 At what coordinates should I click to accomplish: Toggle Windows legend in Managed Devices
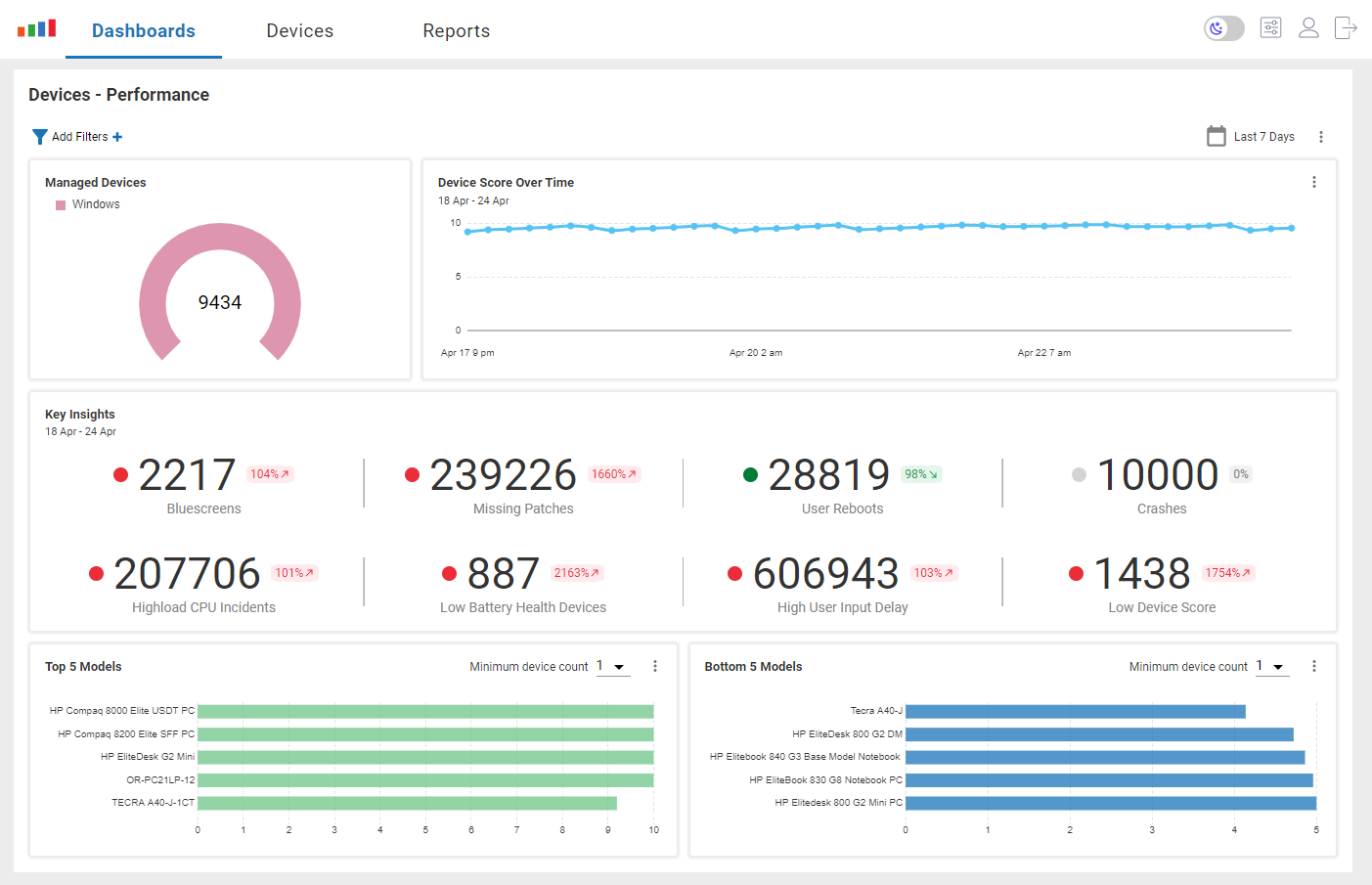click(x=88, y=204)
